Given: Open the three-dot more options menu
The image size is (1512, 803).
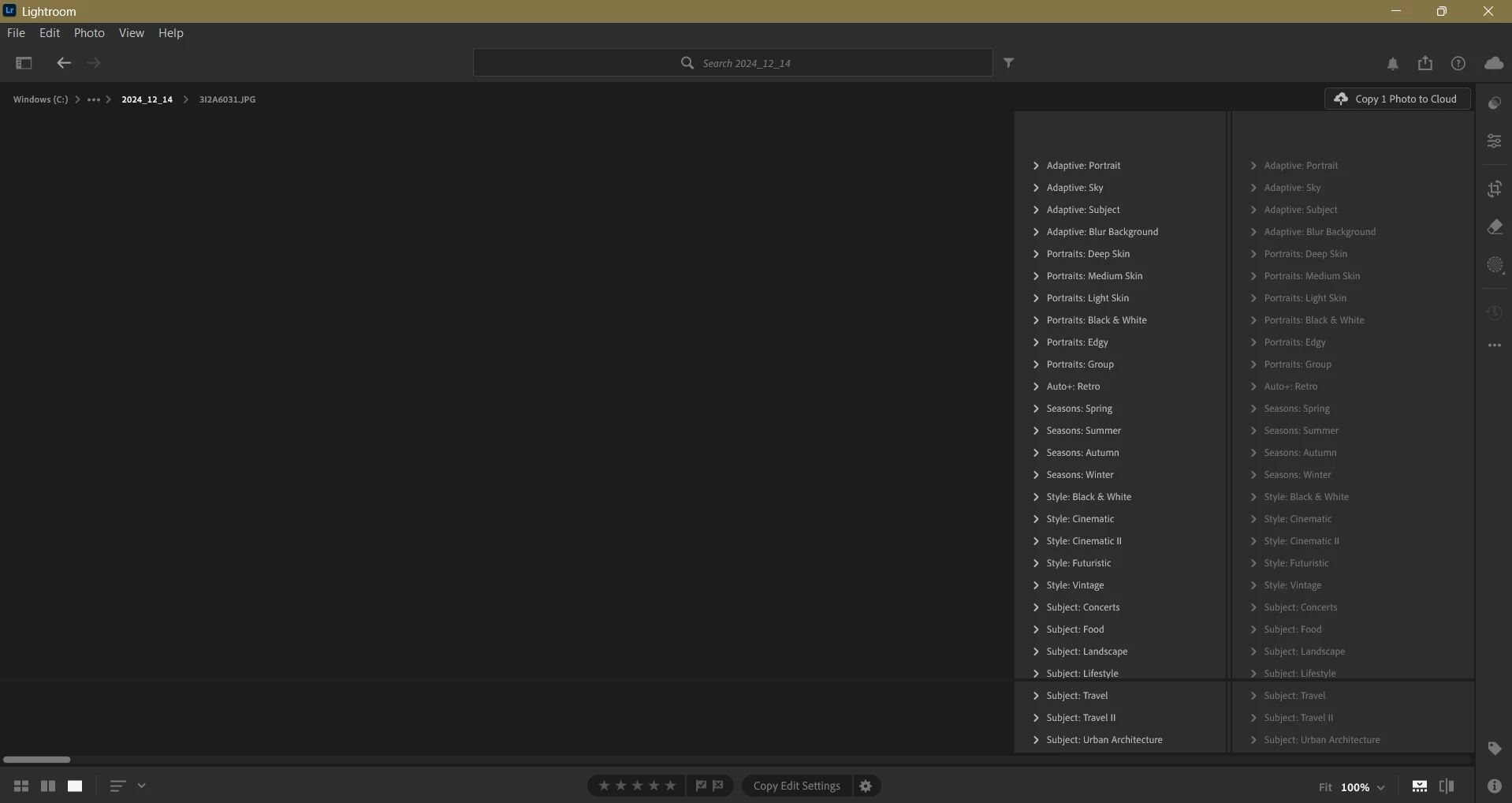Looking at the screenshot, I should point(1495,345).
